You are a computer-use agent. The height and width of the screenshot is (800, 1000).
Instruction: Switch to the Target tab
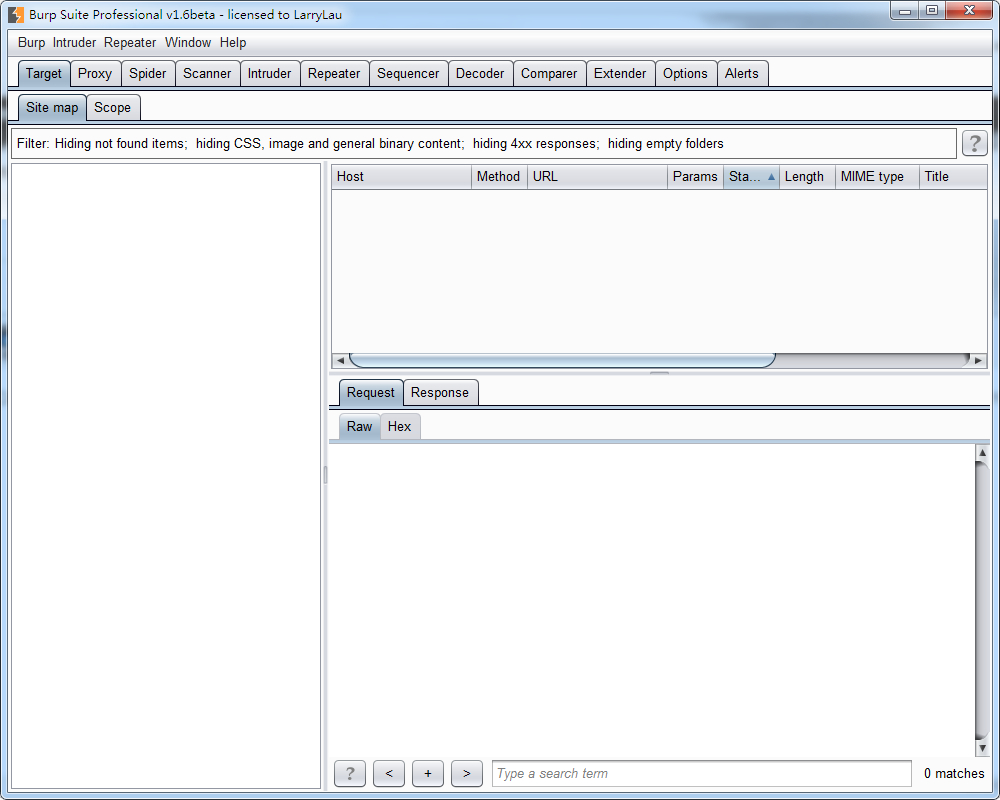[x=43, y=73]
